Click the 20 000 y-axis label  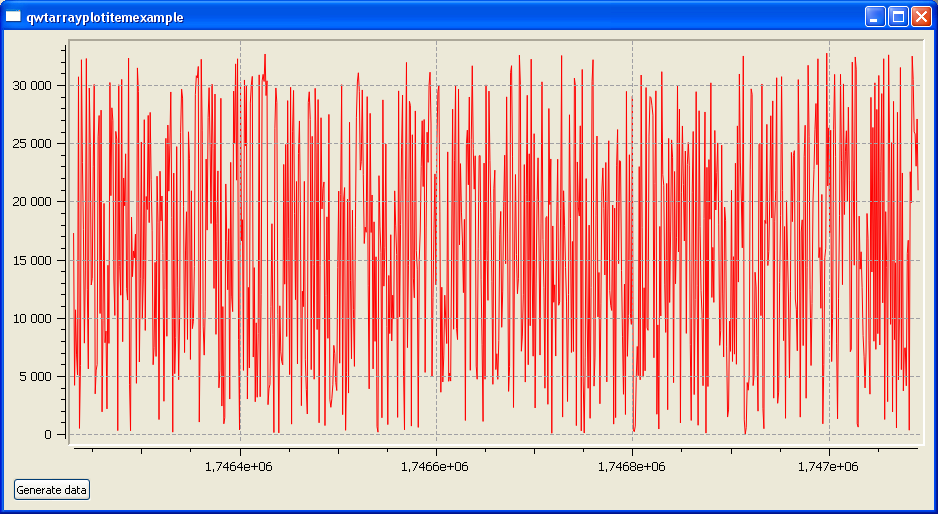(x=32, y=202)
